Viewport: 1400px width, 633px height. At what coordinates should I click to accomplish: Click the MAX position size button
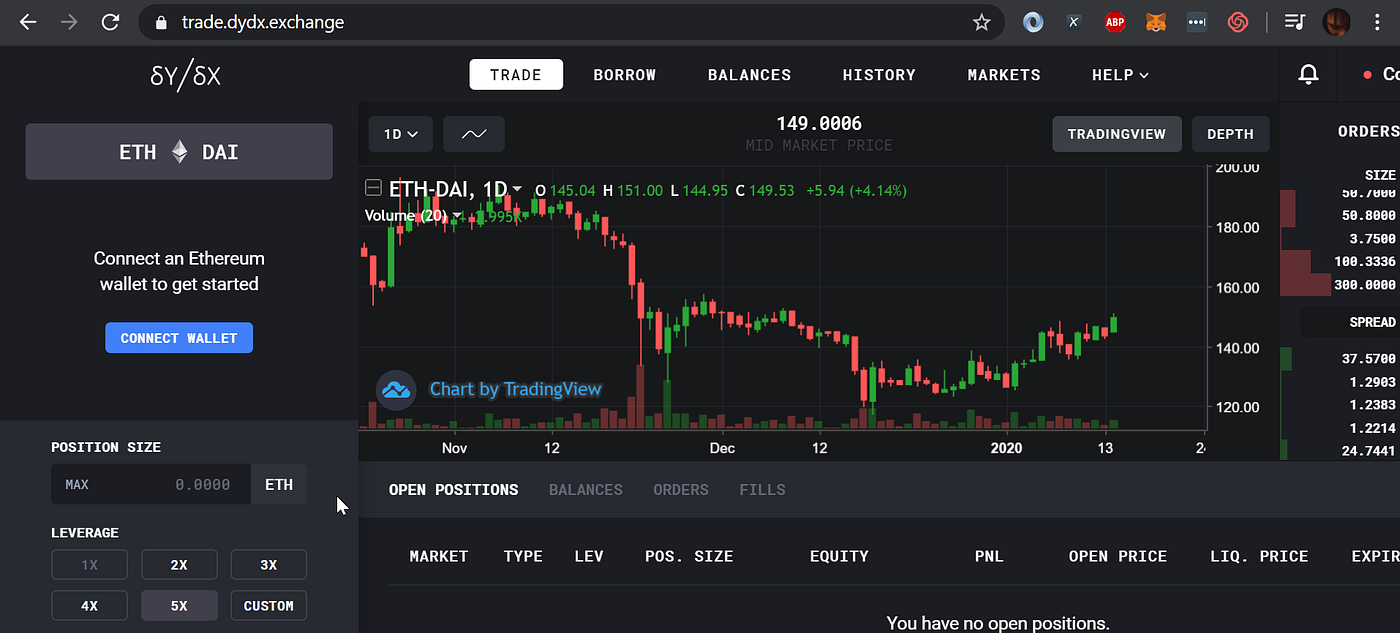(x=77, y=485)
